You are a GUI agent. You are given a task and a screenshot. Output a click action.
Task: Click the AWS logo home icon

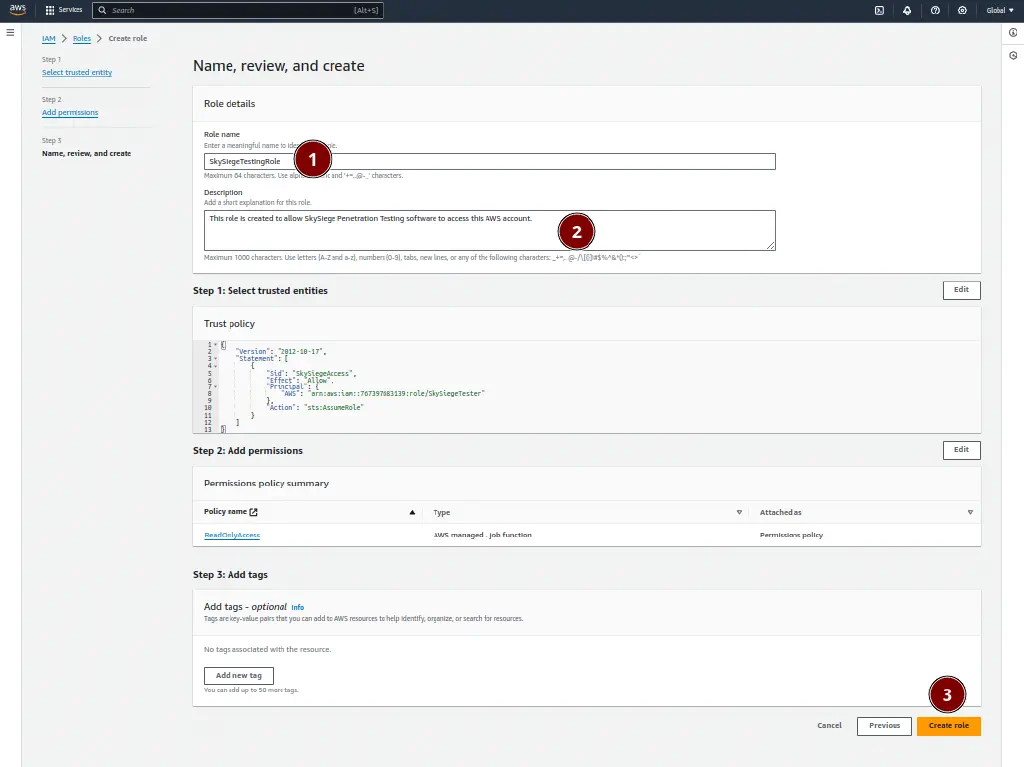tap(18, 10)
